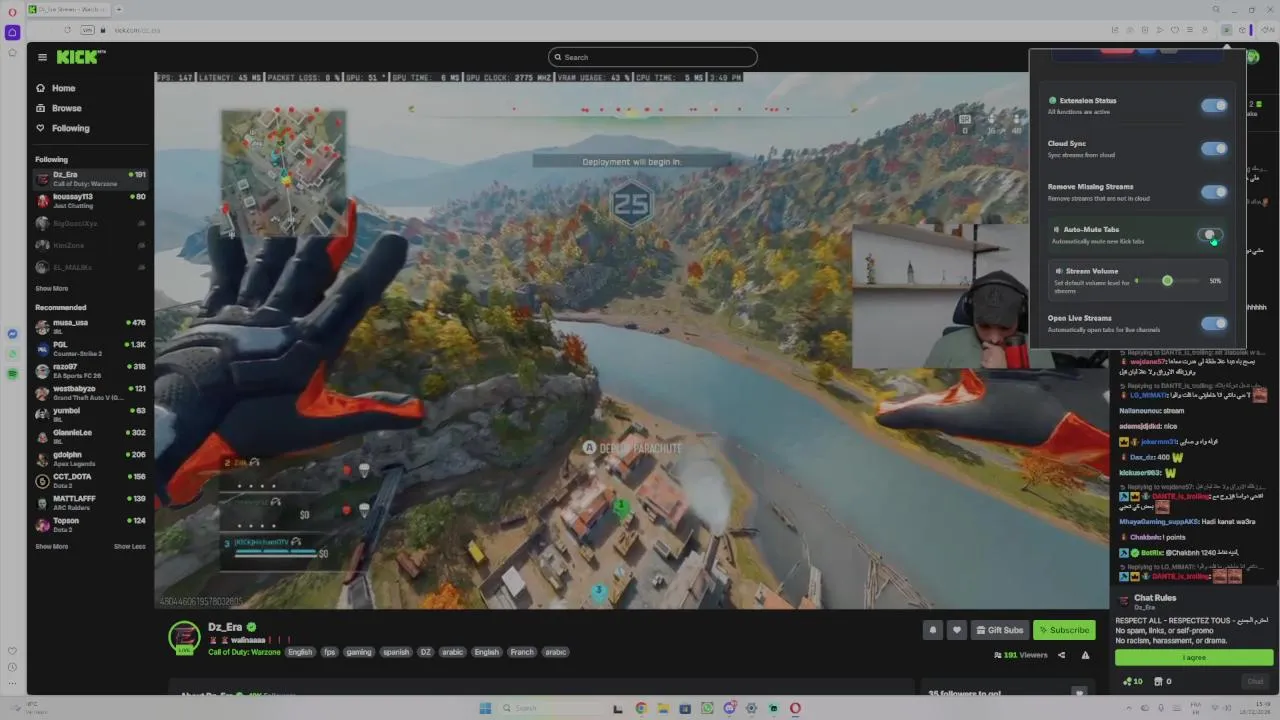Open Dz_Era profile avatar
The width and height of the screenshot is (1280, 720).
(x=184, y=637)
